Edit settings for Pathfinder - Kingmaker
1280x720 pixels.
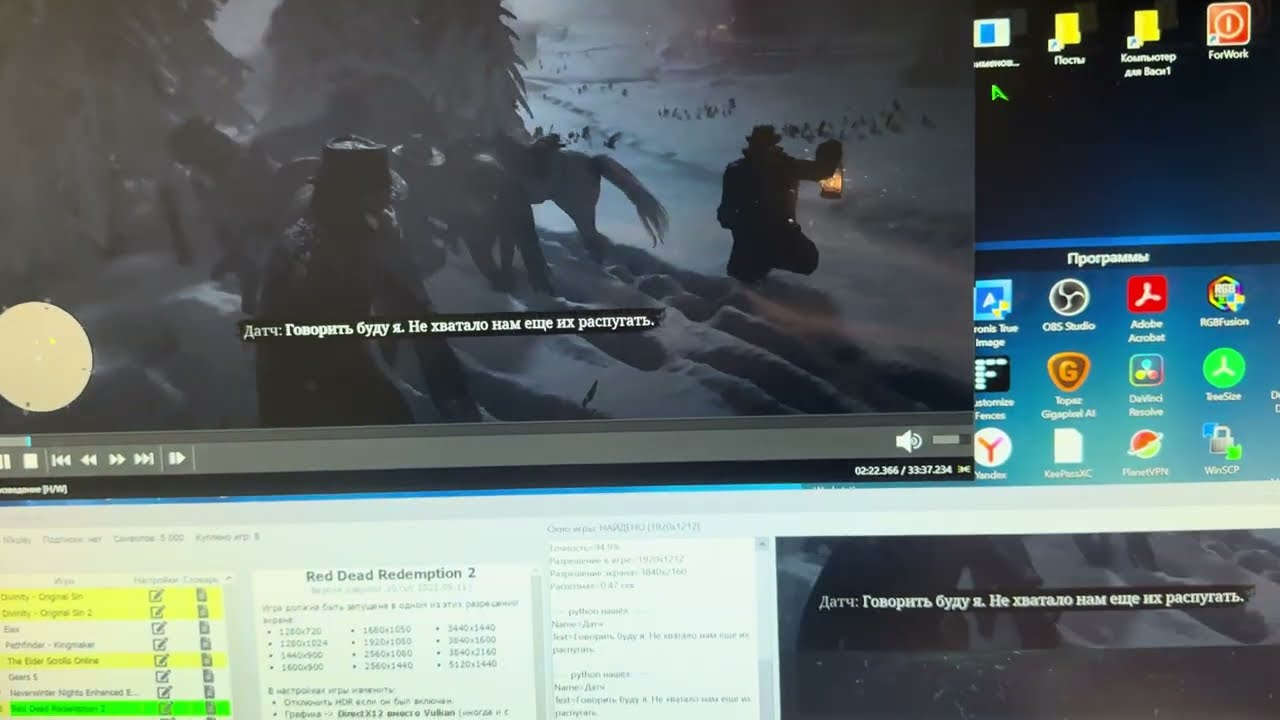[x=159, y=644]
